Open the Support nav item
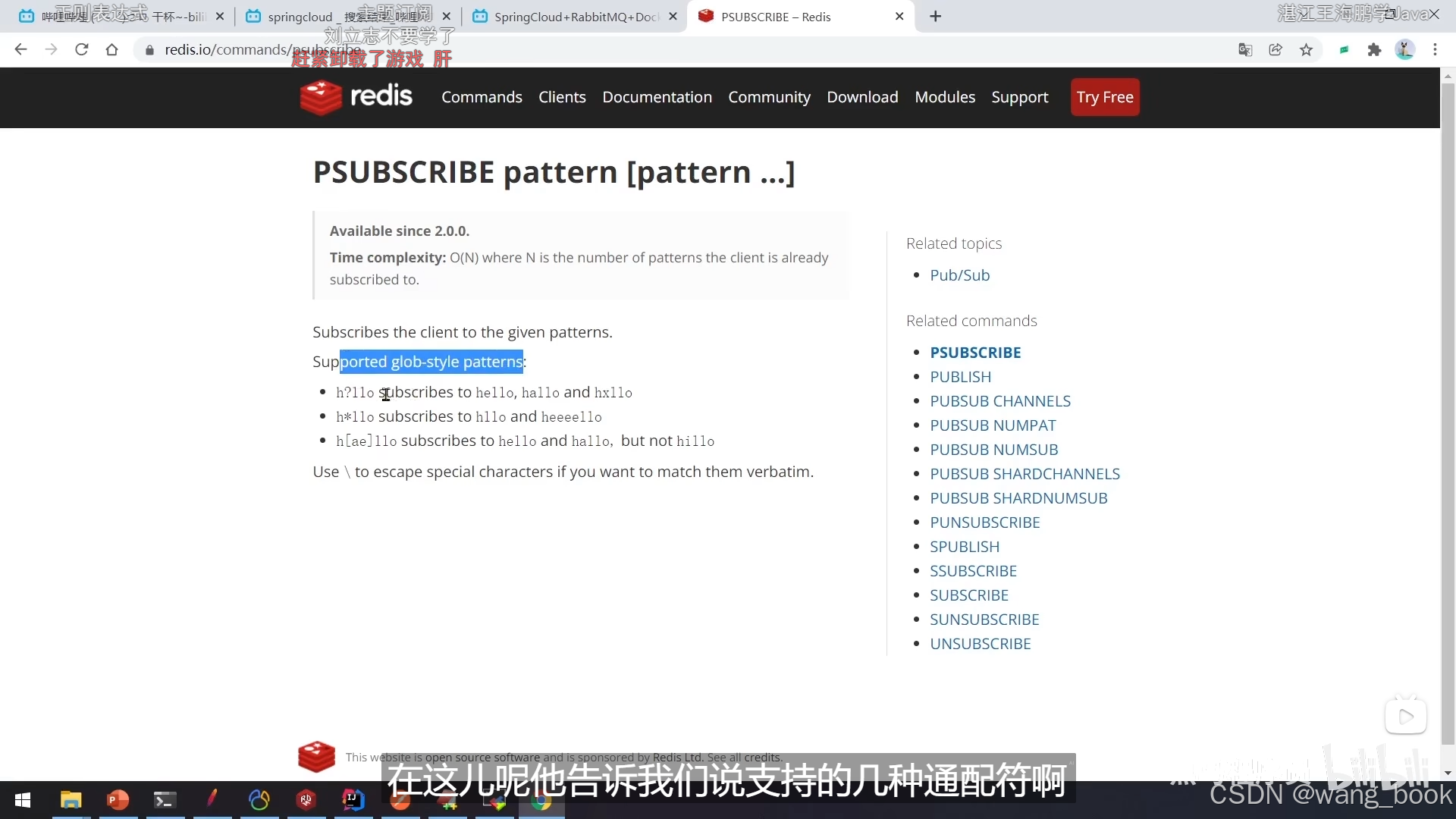This screenshot has height=819, width=1456. click(x=1020, y=97)
